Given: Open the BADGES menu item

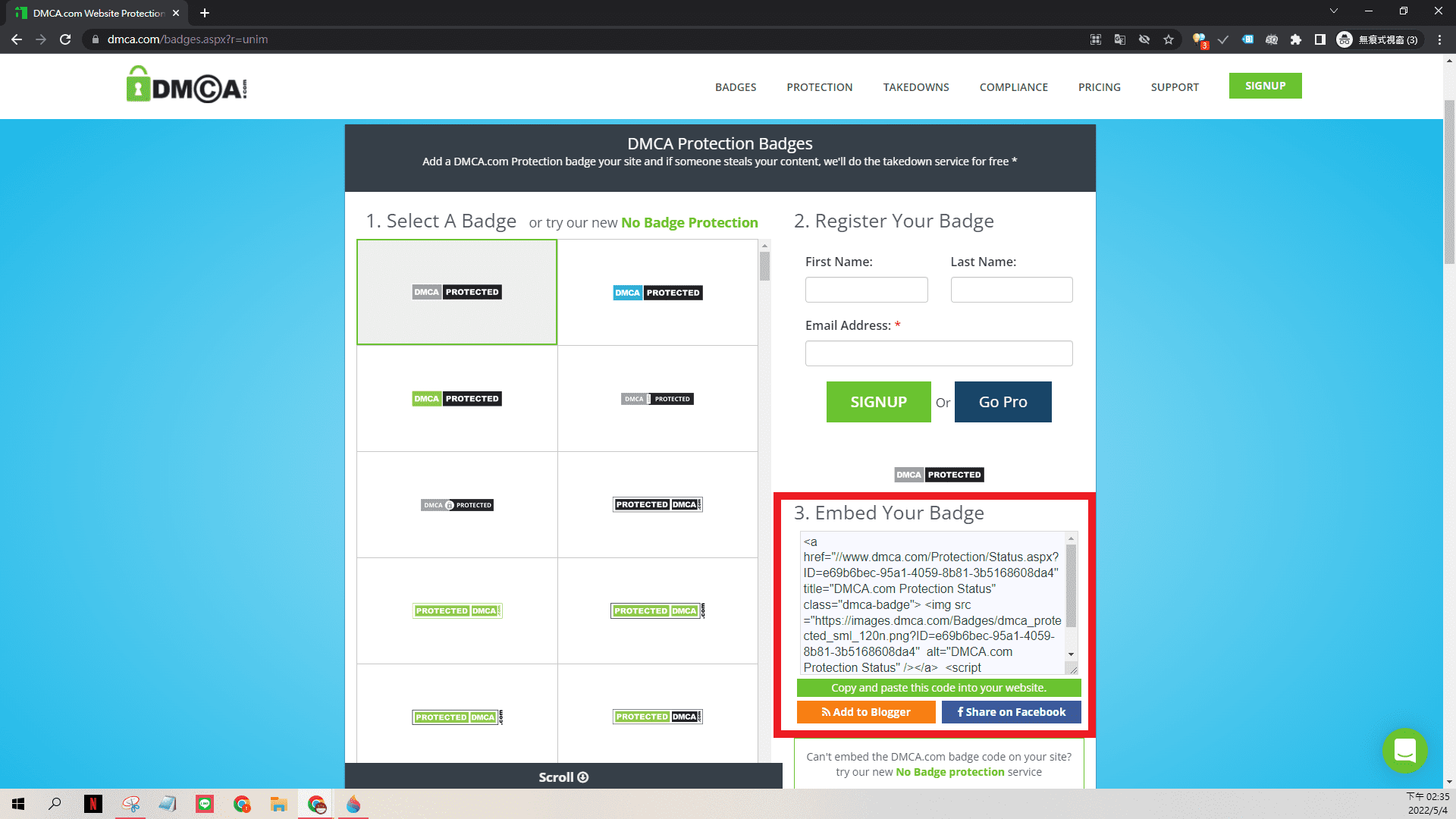Looking at the screenshot, I should point(736,87).
